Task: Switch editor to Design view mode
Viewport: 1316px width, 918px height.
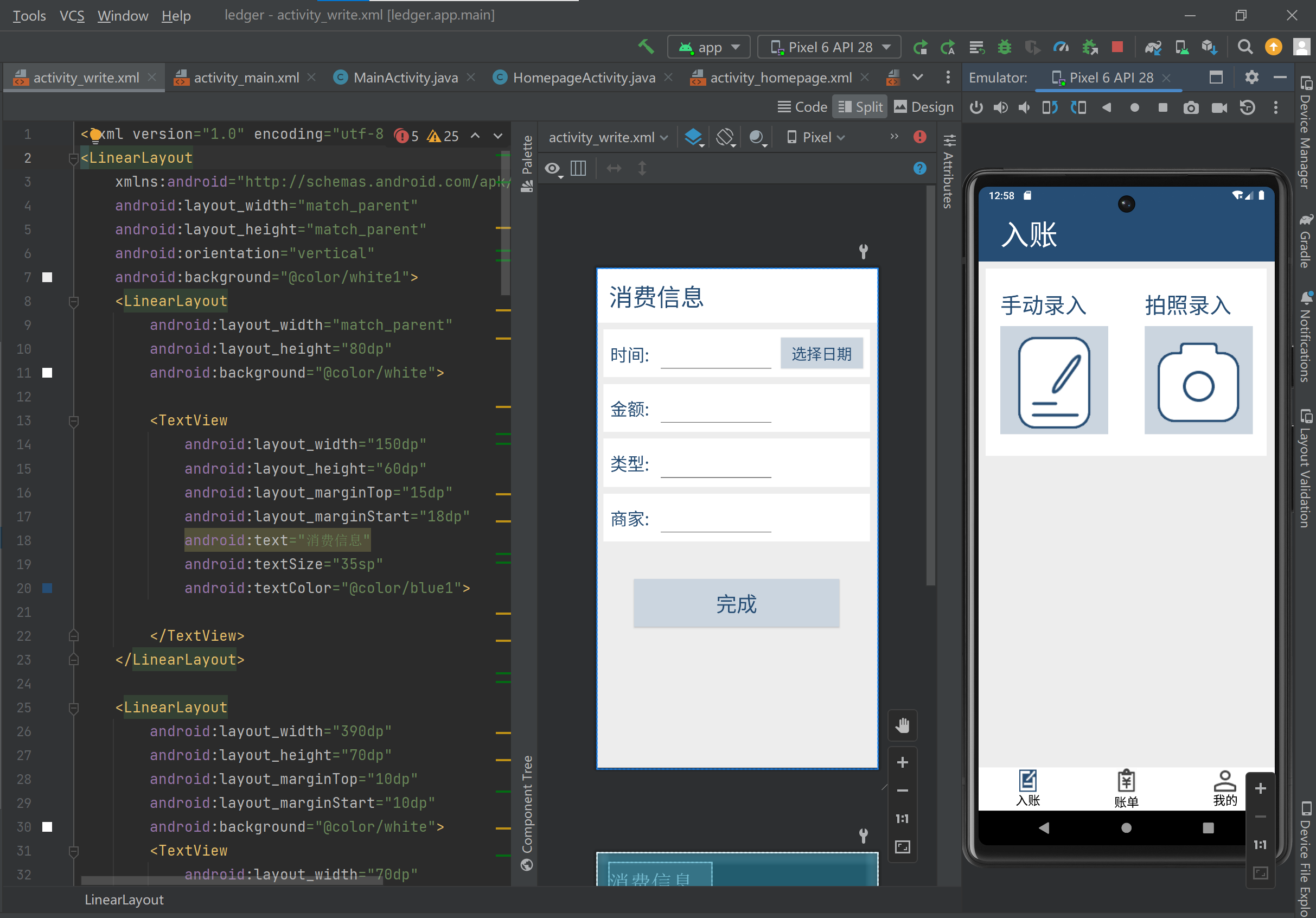Action: click(x=923, y=107)
